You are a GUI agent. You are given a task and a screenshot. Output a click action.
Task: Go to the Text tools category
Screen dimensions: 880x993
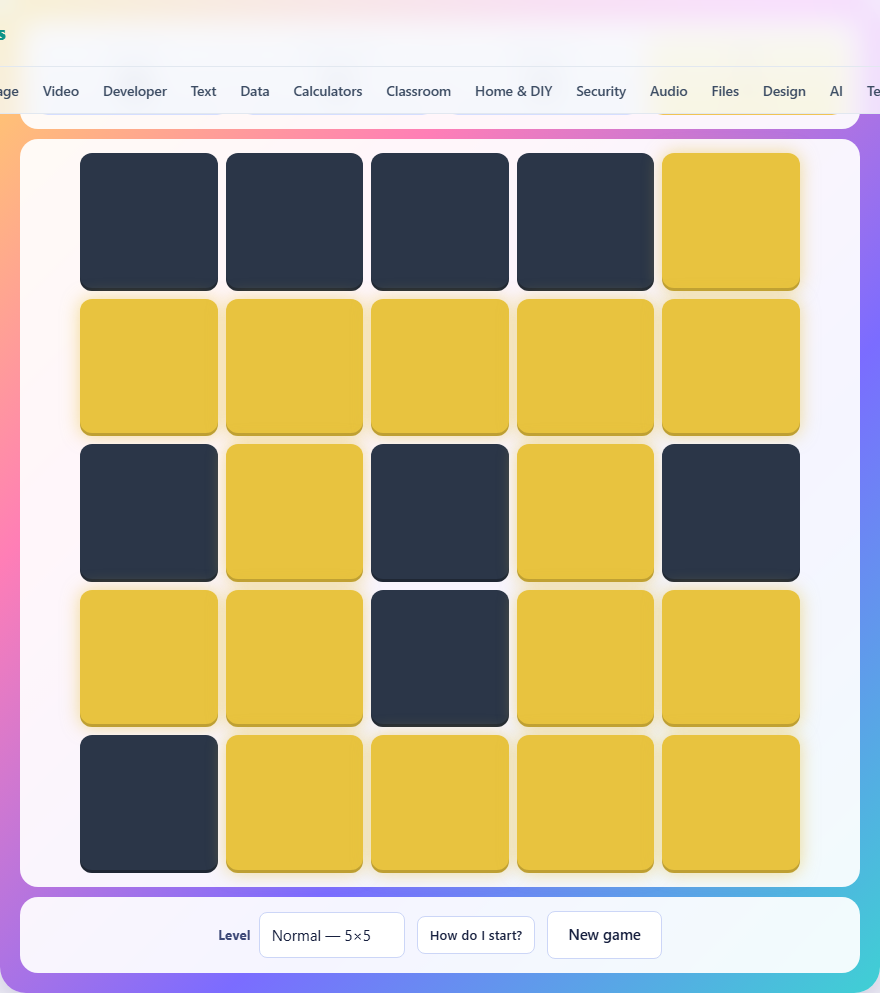(203, 91)
